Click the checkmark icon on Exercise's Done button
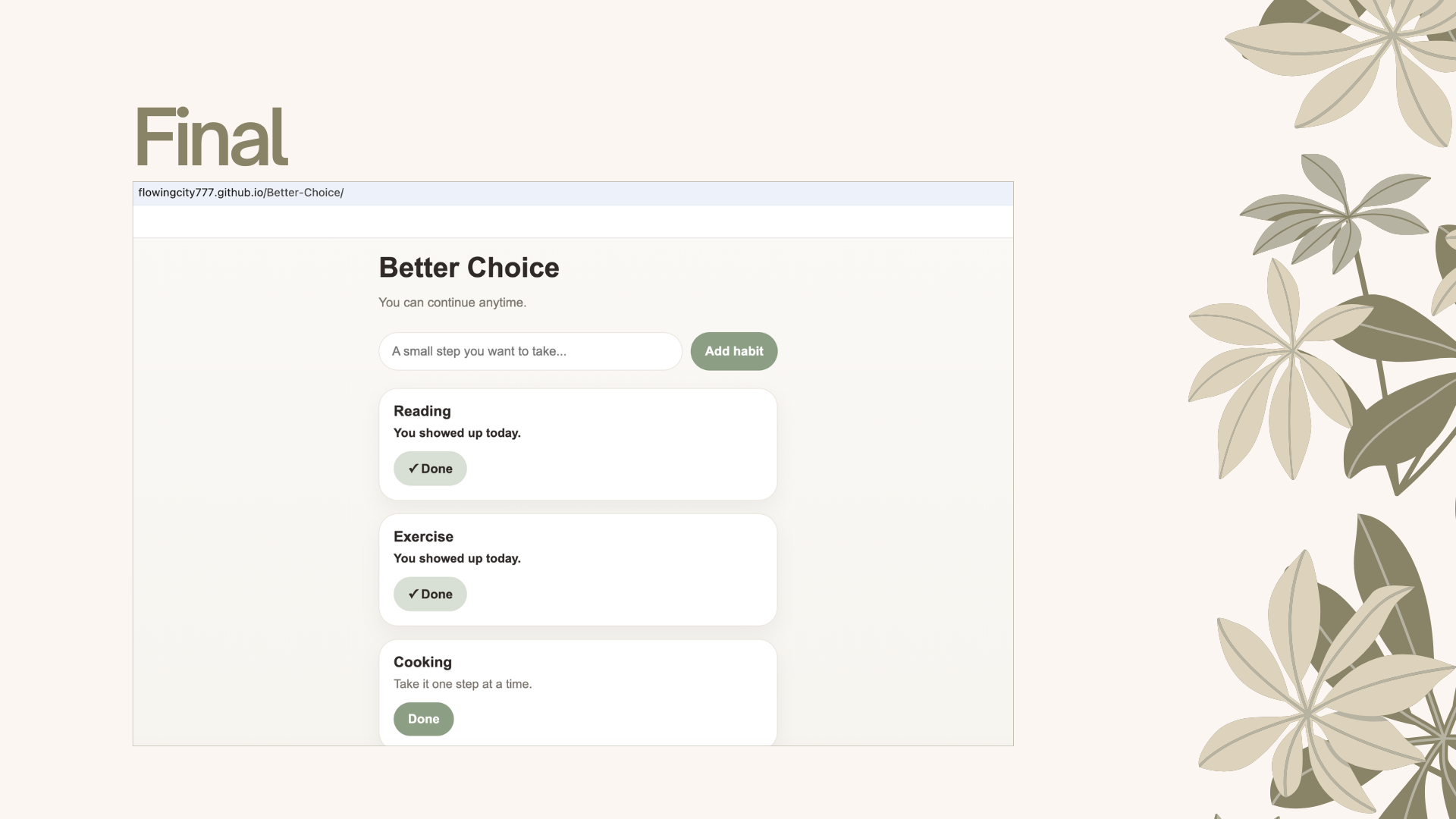This screenshot has width=1456, height=819. coord(413,594)
